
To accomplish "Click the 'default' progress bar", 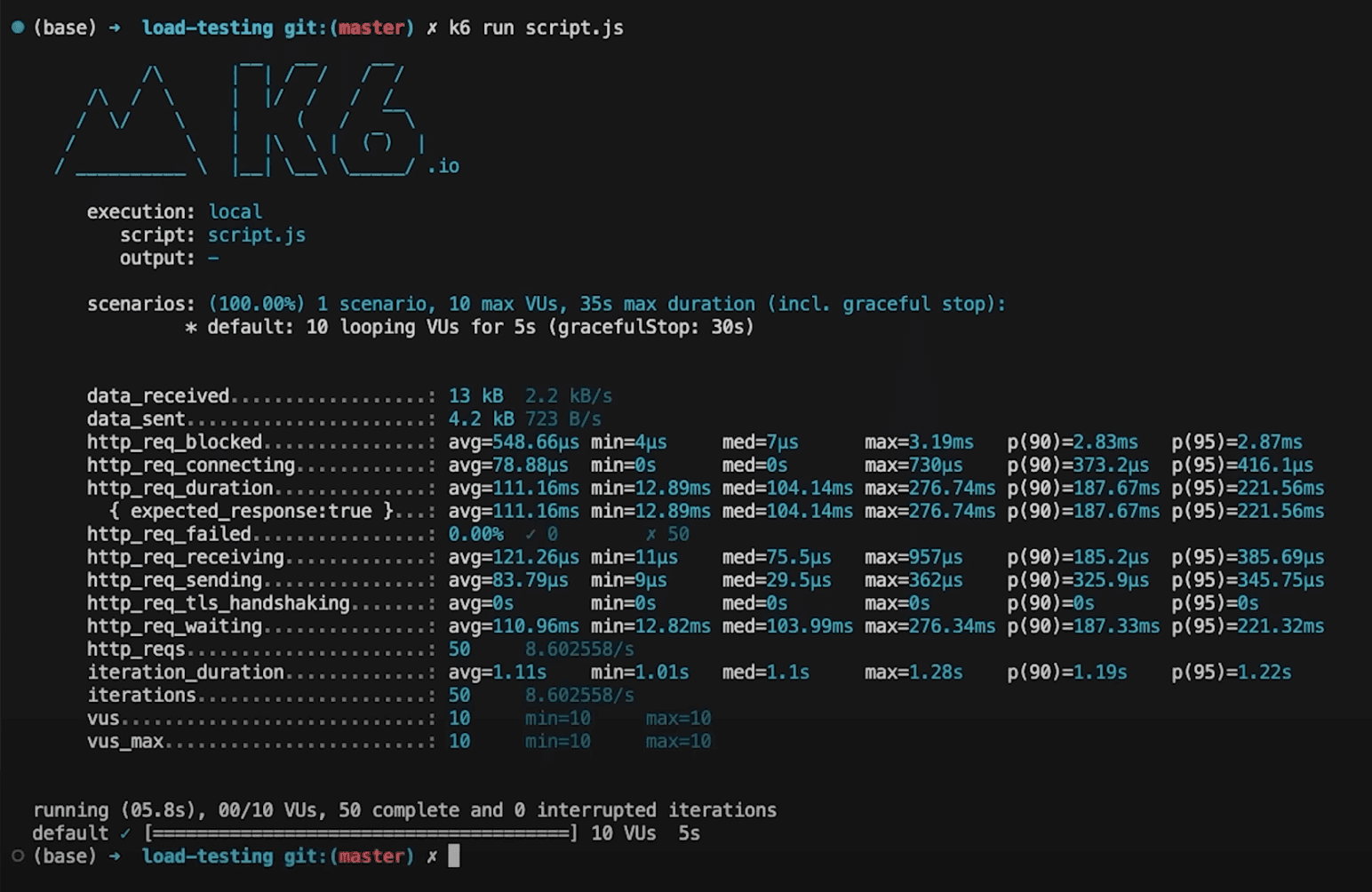I will click(362, 833).
